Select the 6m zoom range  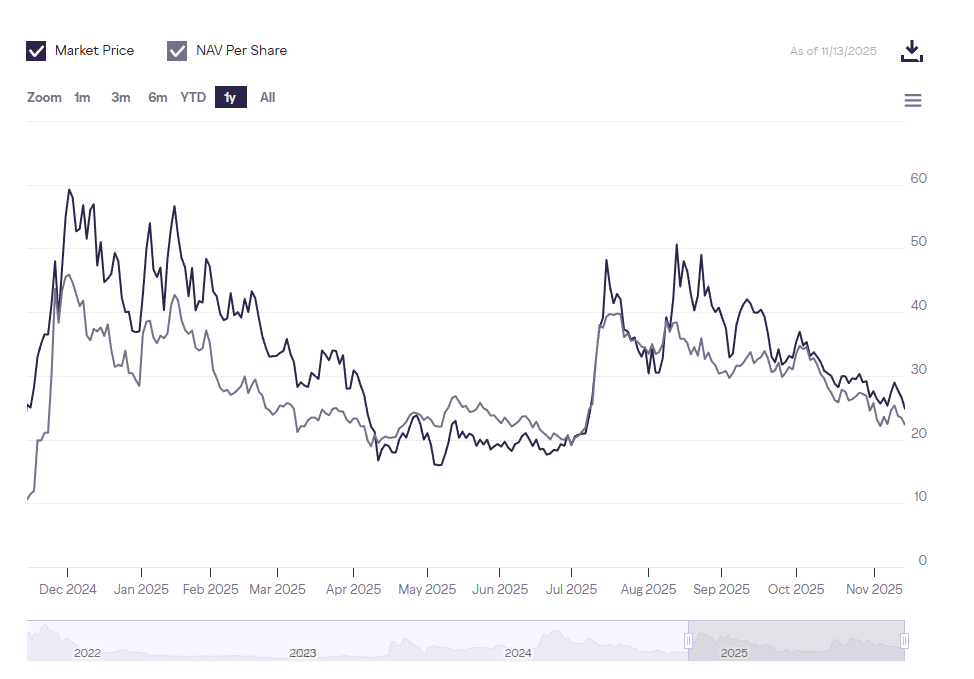(156, 97)
